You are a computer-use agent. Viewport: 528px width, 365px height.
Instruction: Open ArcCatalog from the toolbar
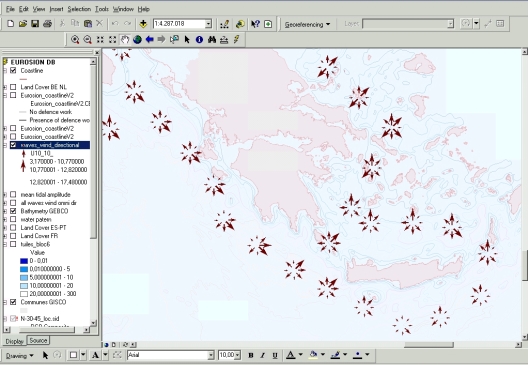coord(240,24)
